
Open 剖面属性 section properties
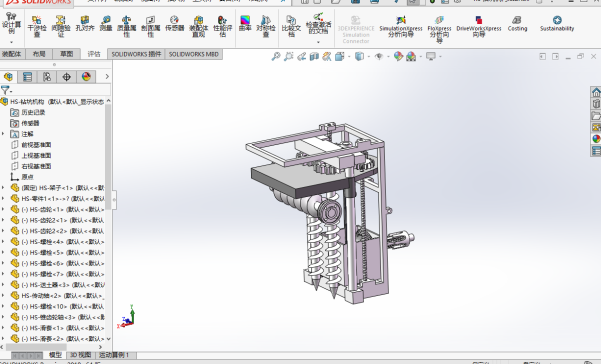point(150,26)
